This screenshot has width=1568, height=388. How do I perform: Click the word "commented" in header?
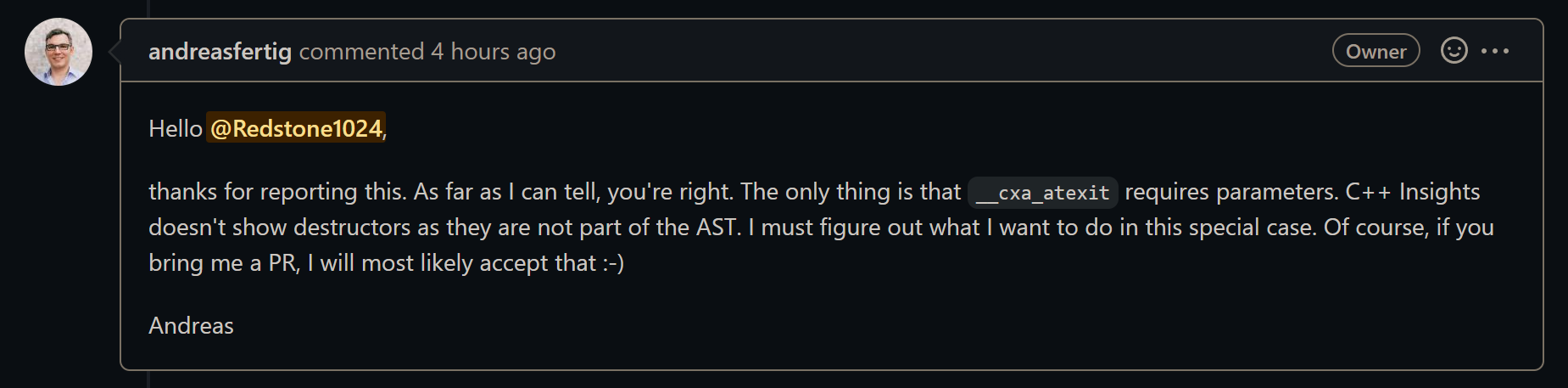[x=361, y=52]
